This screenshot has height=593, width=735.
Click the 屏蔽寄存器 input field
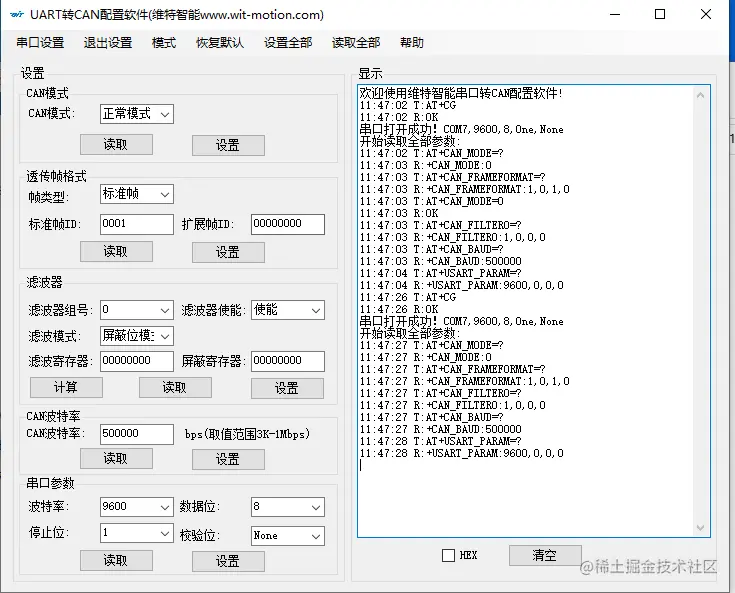pyautogui.click(x=288, y=361)
